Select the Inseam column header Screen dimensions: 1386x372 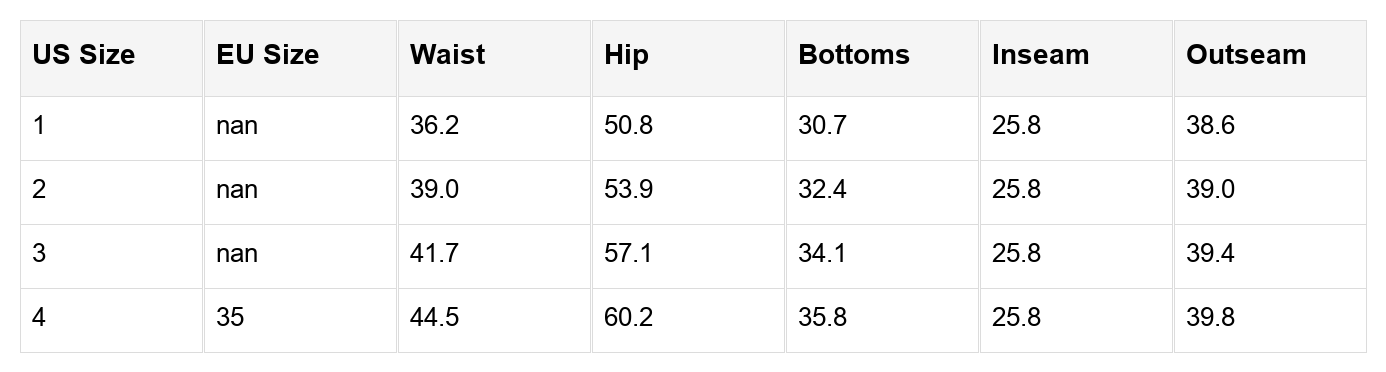coord(1076,58)
